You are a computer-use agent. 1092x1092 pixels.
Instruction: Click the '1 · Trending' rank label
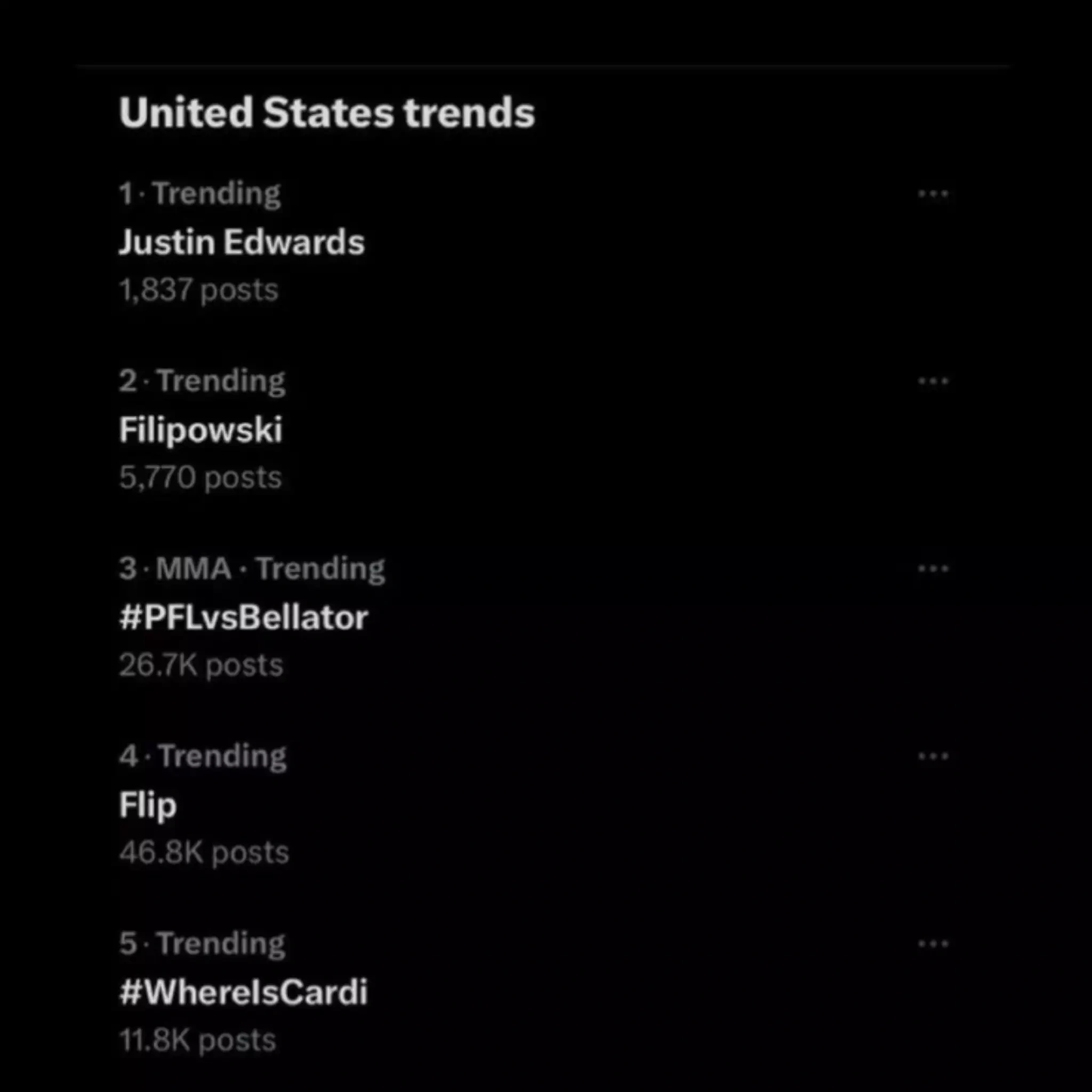point(200,194)
